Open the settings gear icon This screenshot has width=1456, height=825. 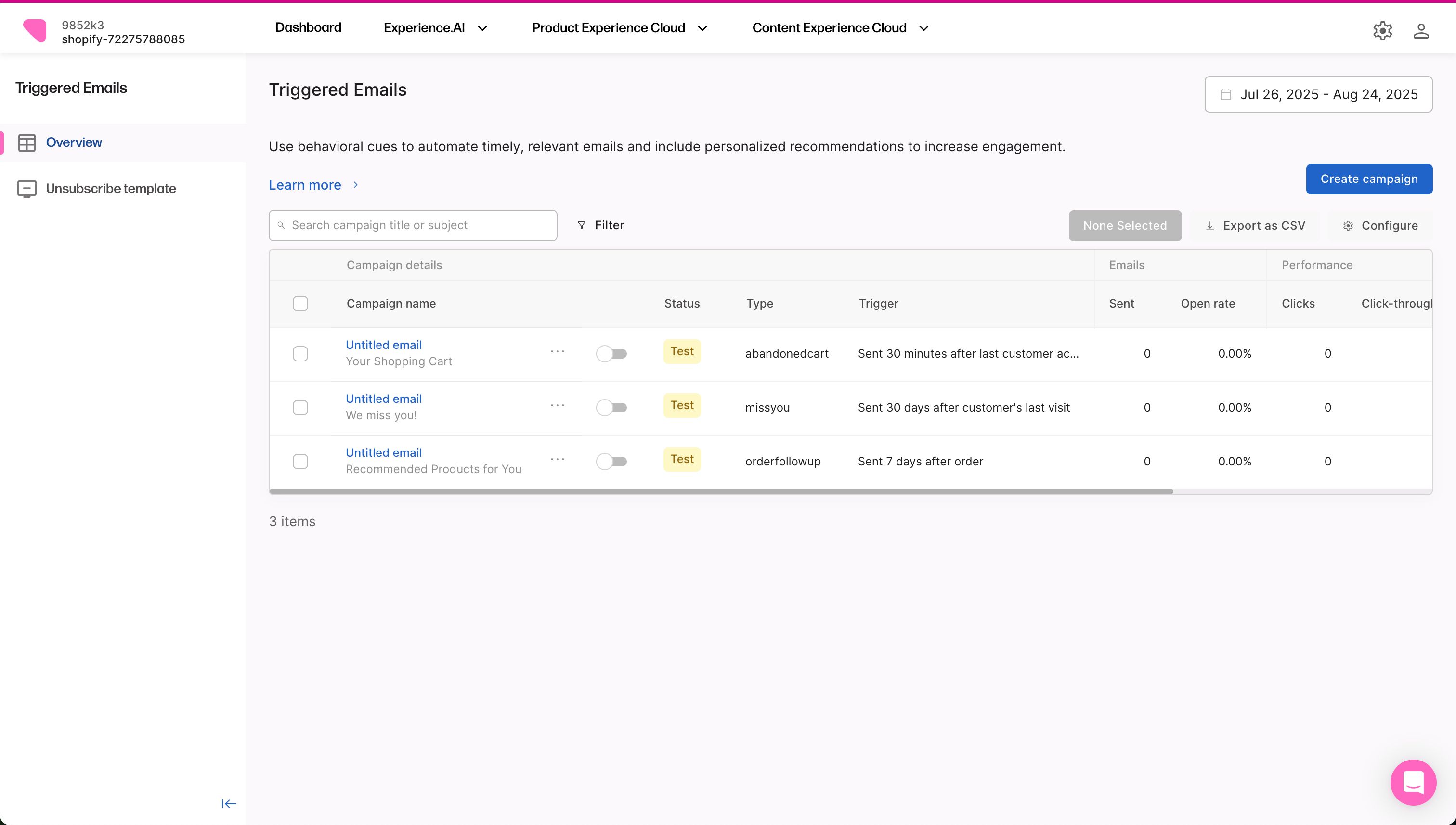[x=1382, y=31]
